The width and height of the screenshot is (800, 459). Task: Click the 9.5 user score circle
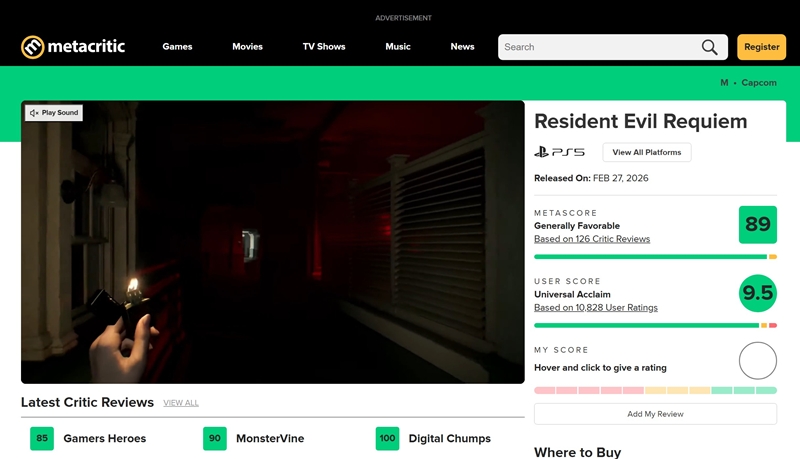757,293
